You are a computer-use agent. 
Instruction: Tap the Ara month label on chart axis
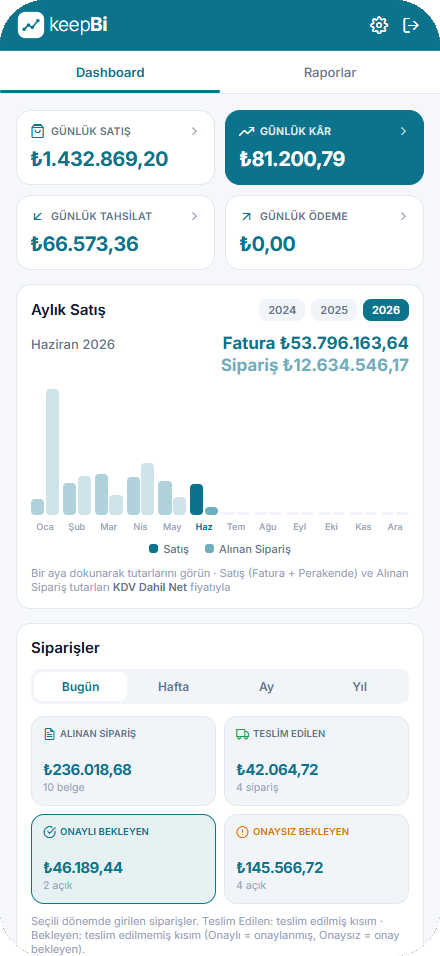coord(395,527)
